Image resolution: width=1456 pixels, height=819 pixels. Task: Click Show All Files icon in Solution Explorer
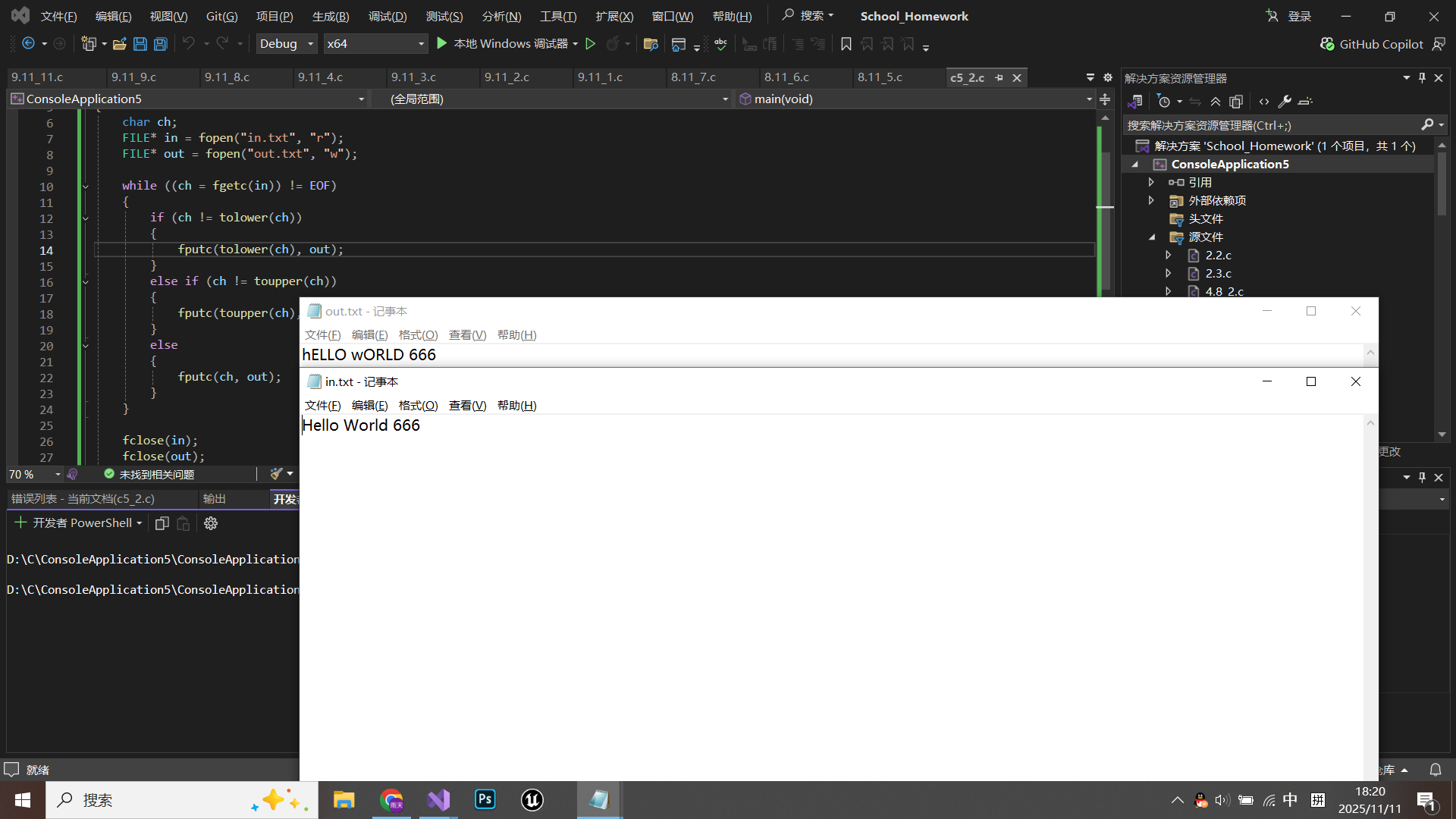1236,102
